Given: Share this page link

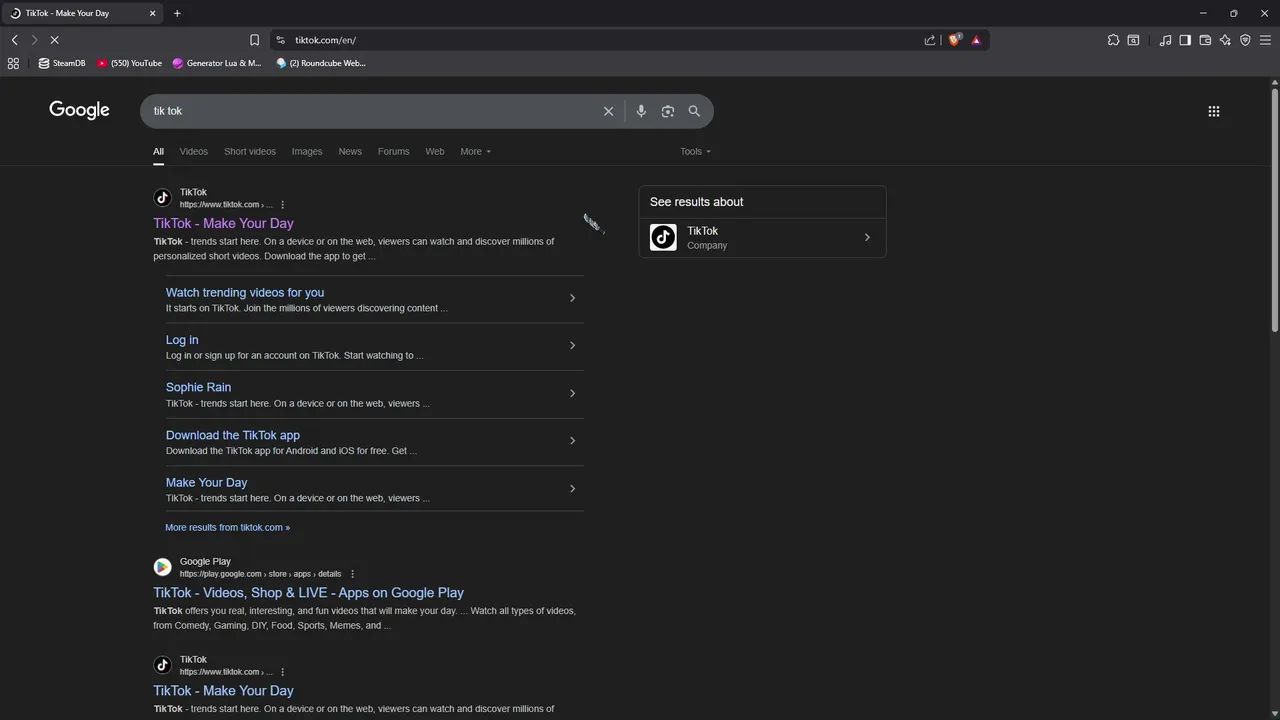Looking at the screenshot, I should point(930,40).
